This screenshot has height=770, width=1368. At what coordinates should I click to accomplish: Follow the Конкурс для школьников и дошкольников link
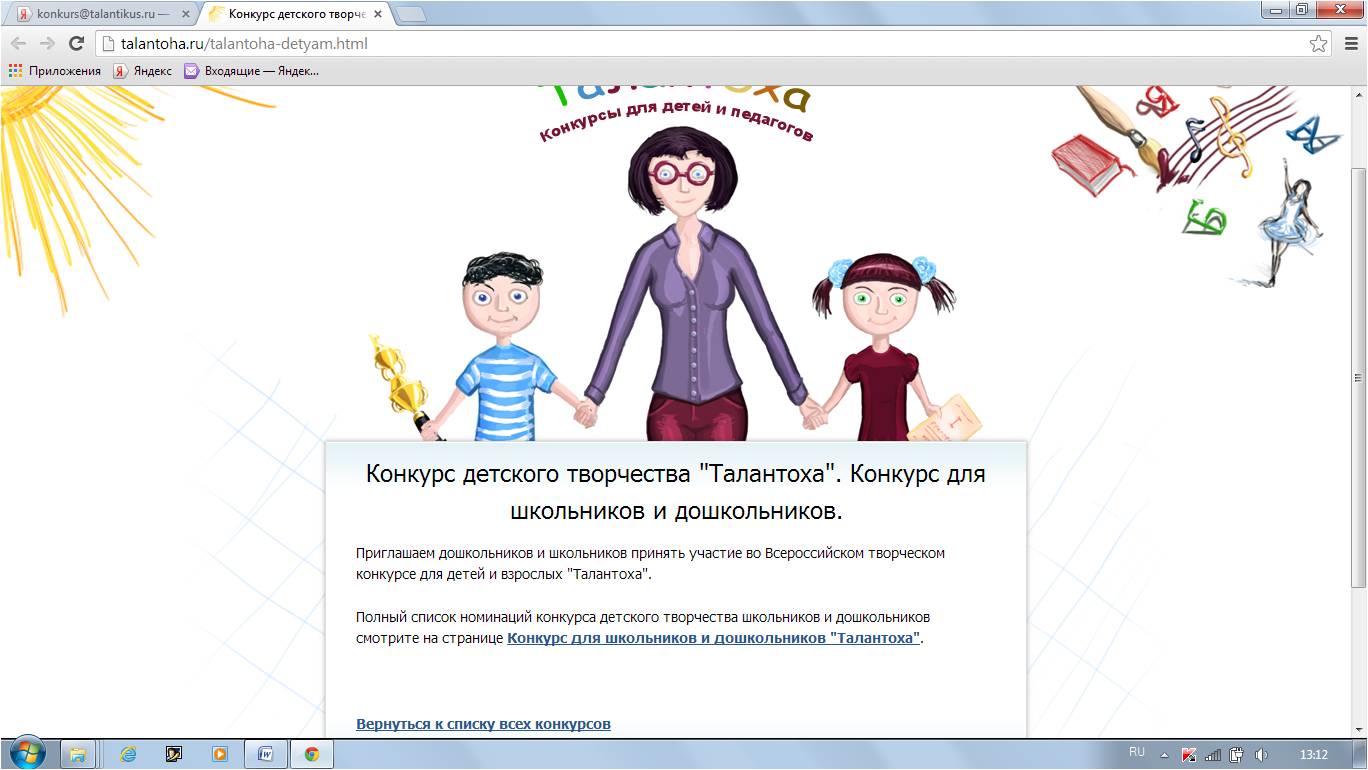click(713, 638)
